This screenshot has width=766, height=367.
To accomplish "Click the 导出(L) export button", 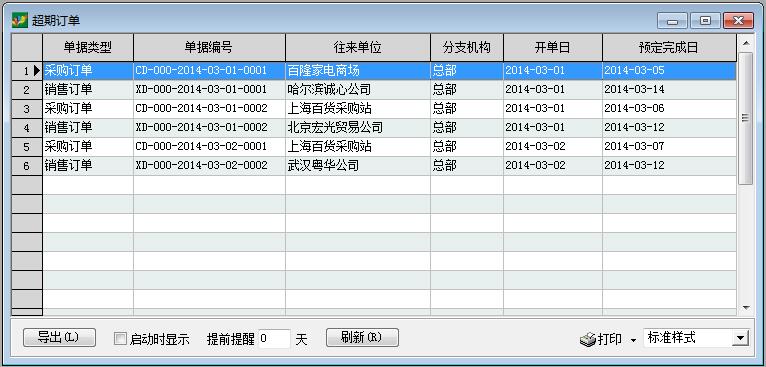I will click(59, 337).
